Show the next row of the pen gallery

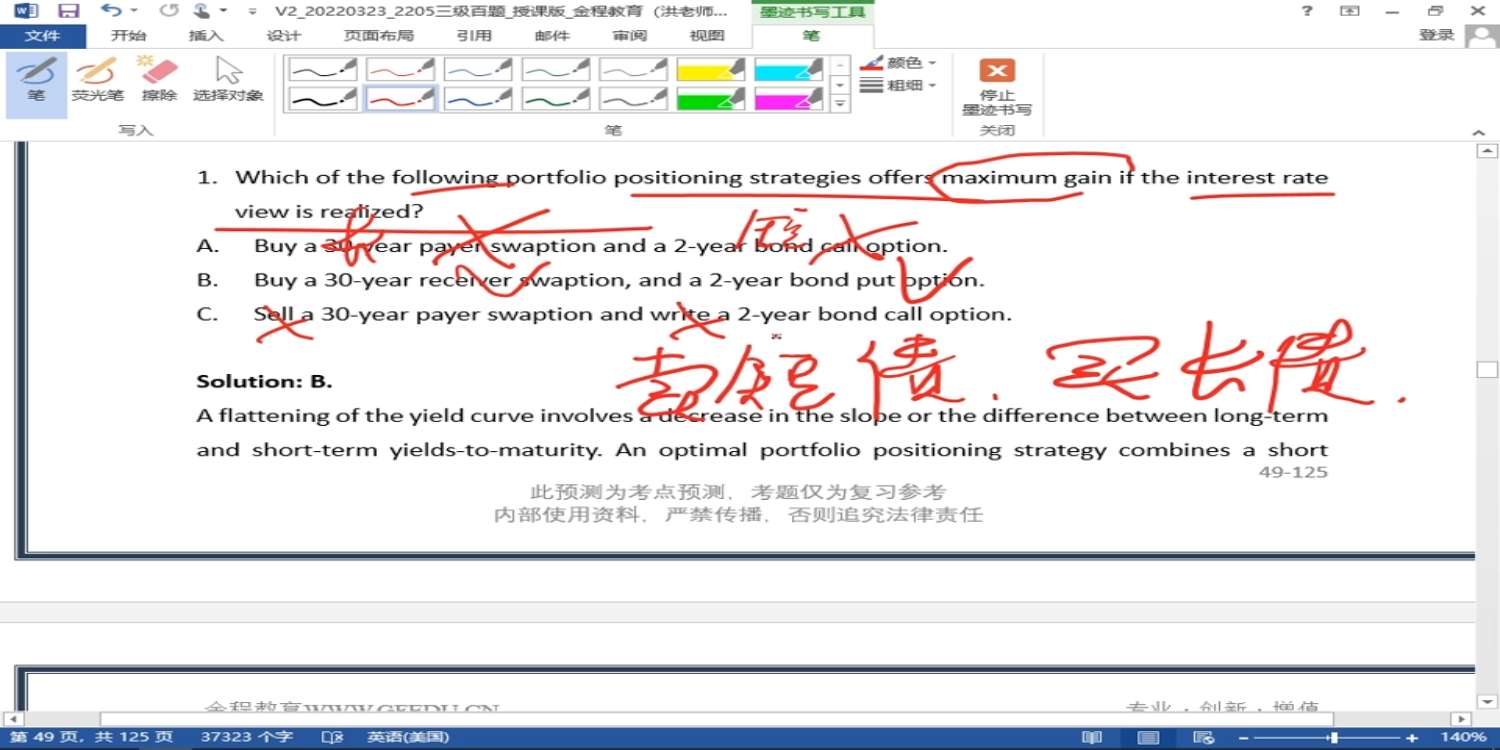click(x=841, y=84)
